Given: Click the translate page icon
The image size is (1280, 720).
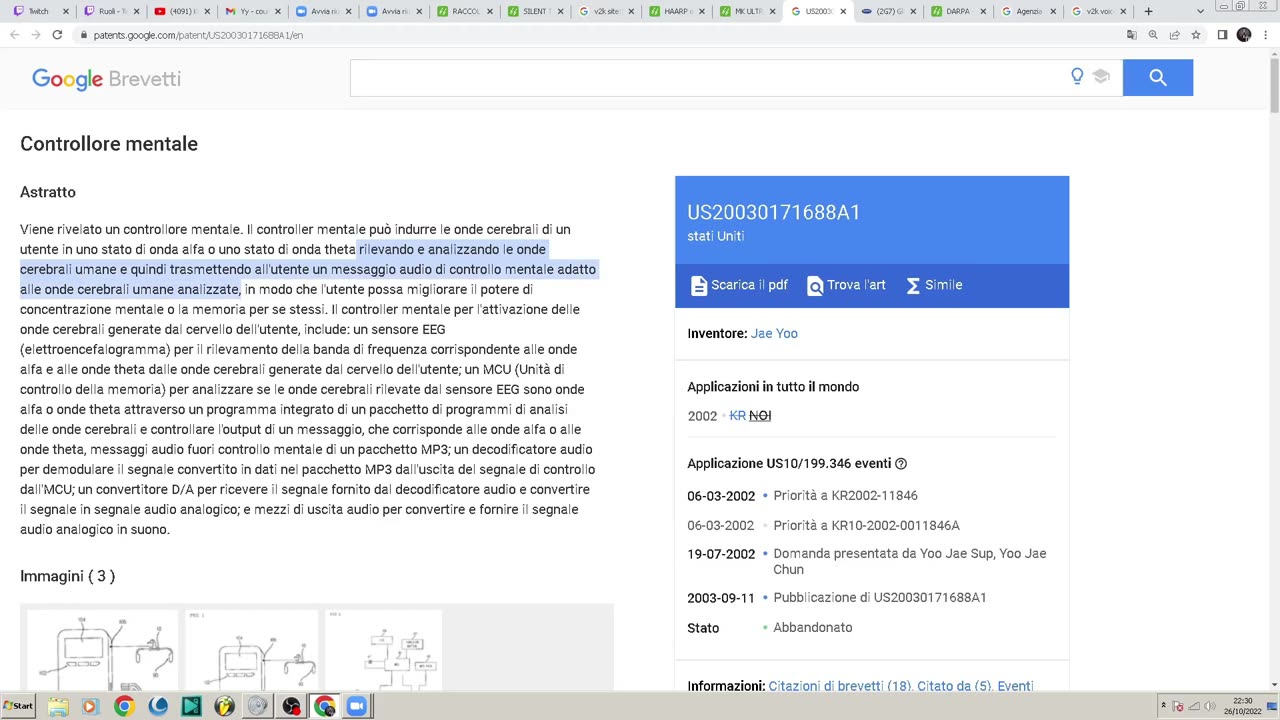Looking at the screenshot, I should (x=1131, y=35).
